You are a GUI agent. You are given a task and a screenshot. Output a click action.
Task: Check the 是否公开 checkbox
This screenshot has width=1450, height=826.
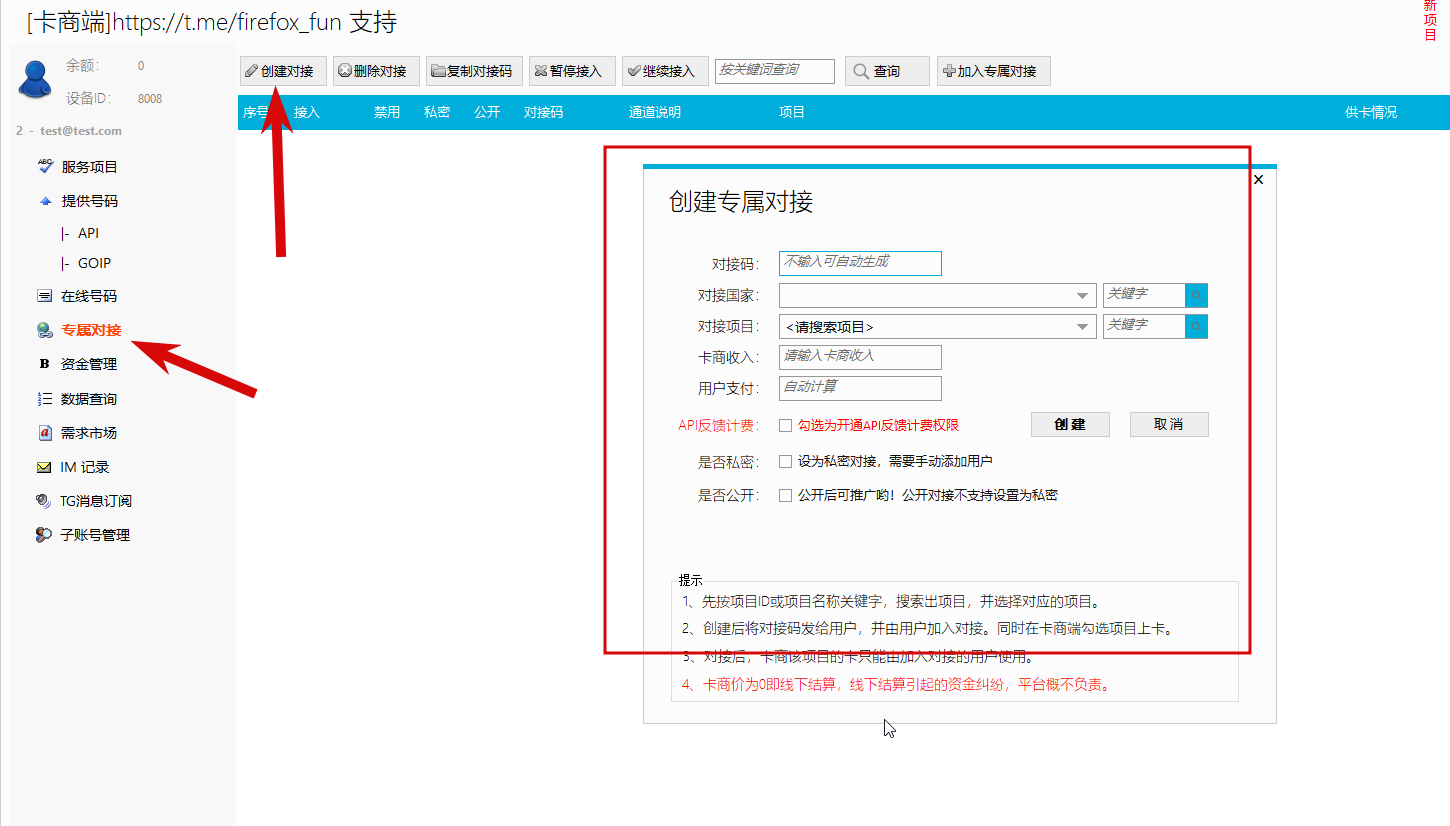click(786, 495)
